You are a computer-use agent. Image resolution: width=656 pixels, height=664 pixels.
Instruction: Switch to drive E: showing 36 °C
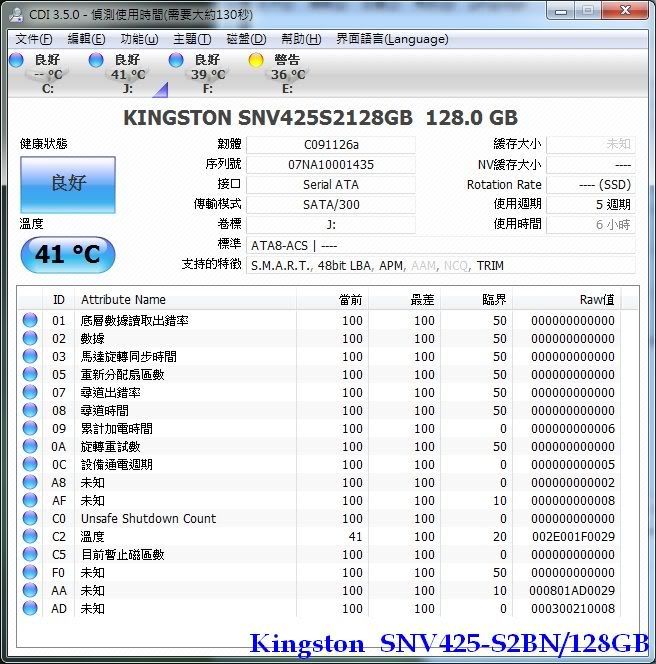point(288,75)
